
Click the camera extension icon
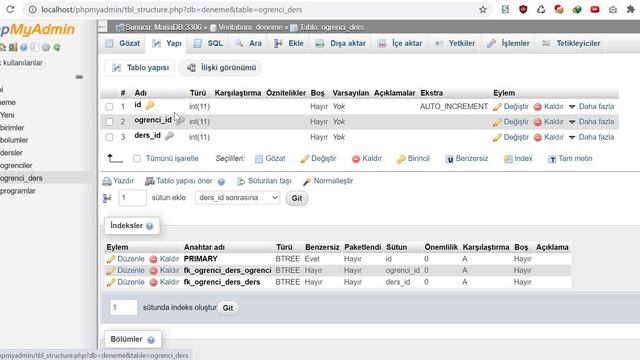[x=613, y=9]
